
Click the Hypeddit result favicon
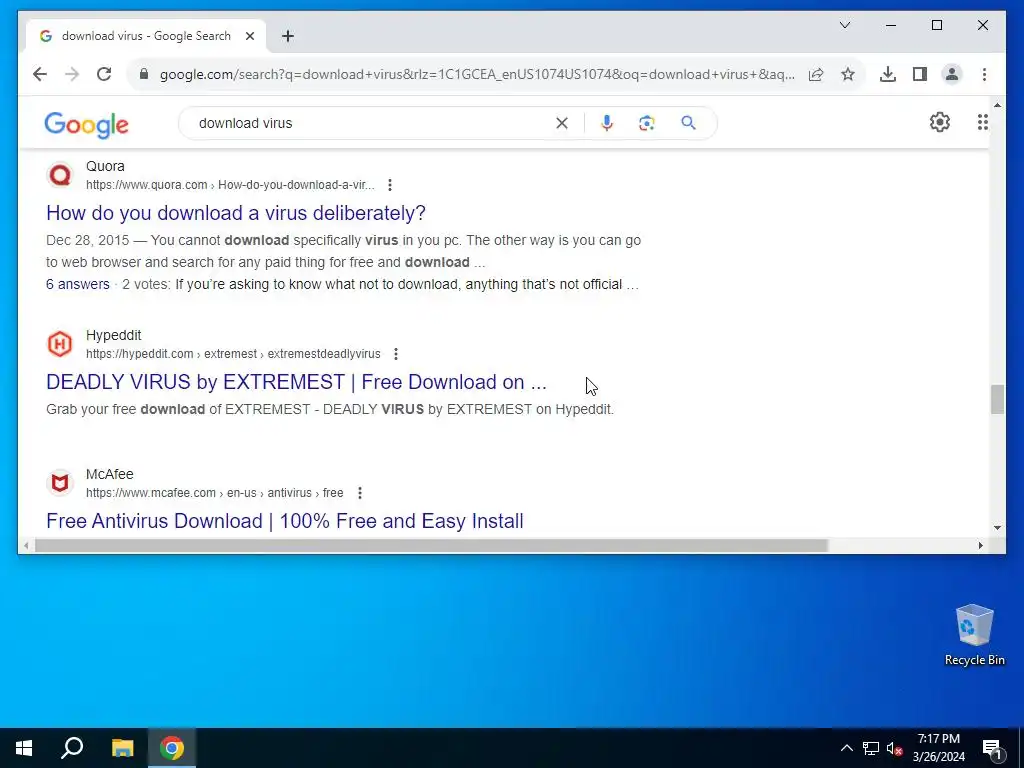(x=60, y=344)
